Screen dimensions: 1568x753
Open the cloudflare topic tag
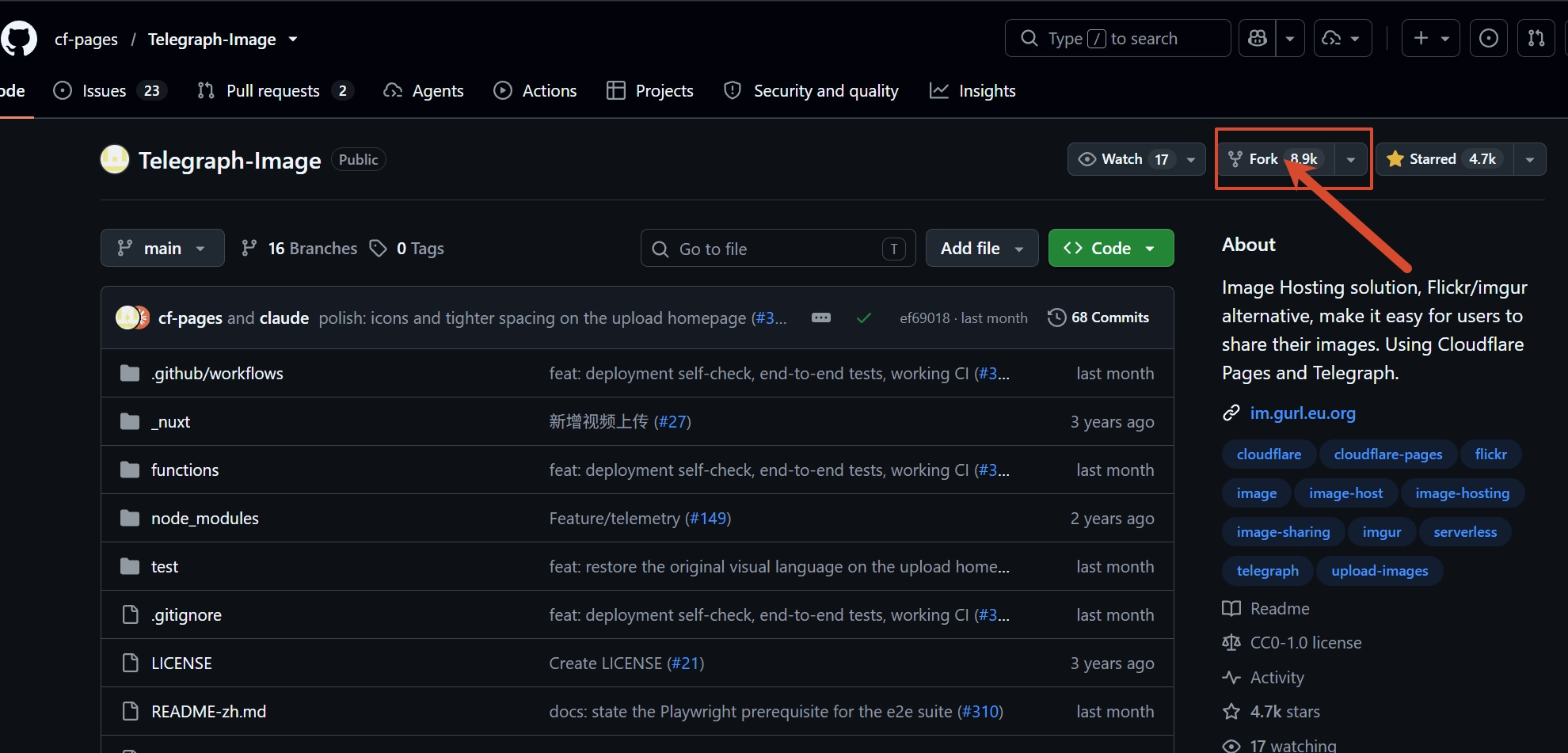1269,454
